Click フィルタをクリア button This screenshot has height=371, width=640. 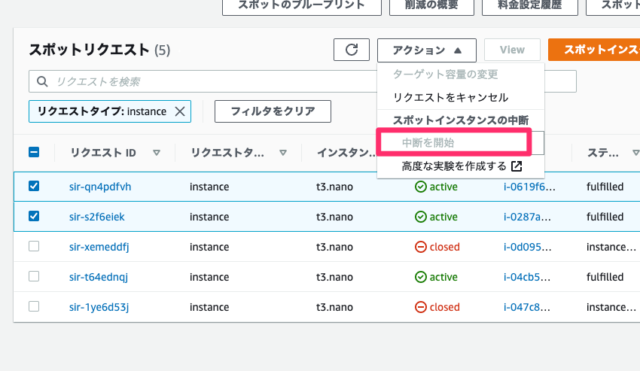(x=273, y=111)
